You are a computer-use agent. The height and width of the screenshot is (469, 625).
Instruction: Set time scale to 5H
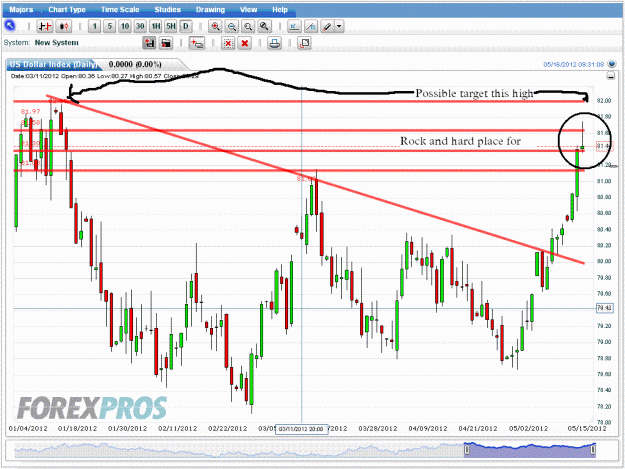[x=171, y=27]
